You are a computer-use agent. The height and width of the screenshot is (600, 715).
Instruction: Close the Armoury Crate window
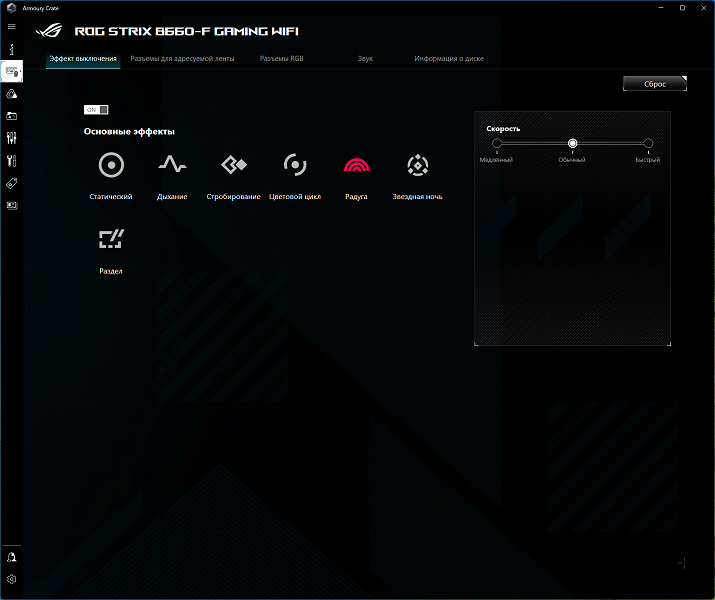704,8
